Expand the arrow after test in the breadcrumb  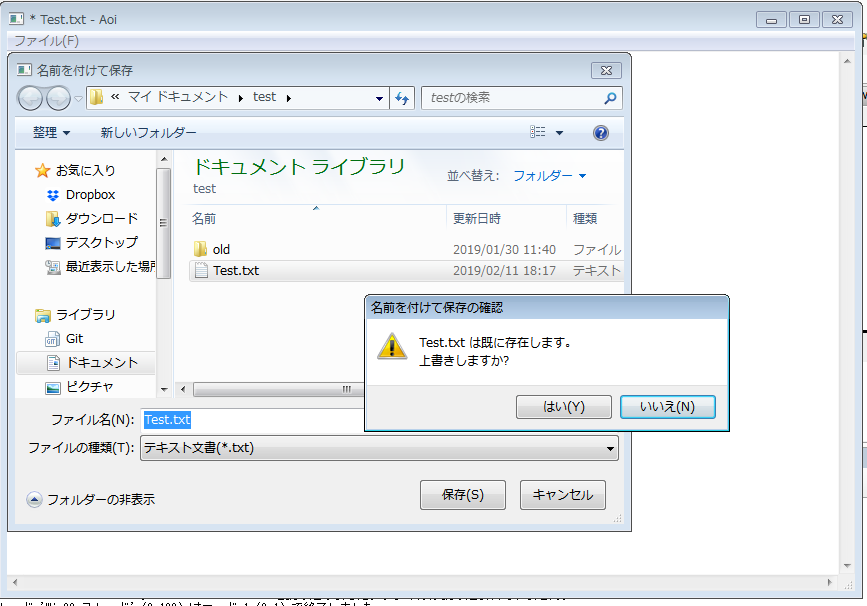[289, 98]
